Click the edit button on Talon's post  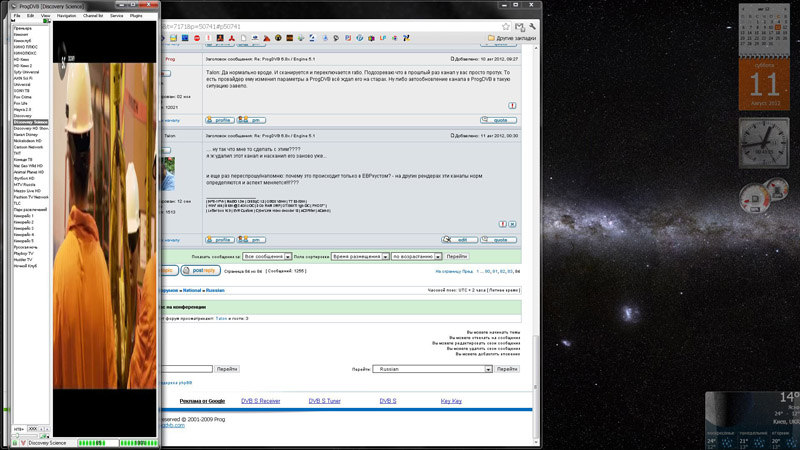pyautogui.click(x=460, y=240)
